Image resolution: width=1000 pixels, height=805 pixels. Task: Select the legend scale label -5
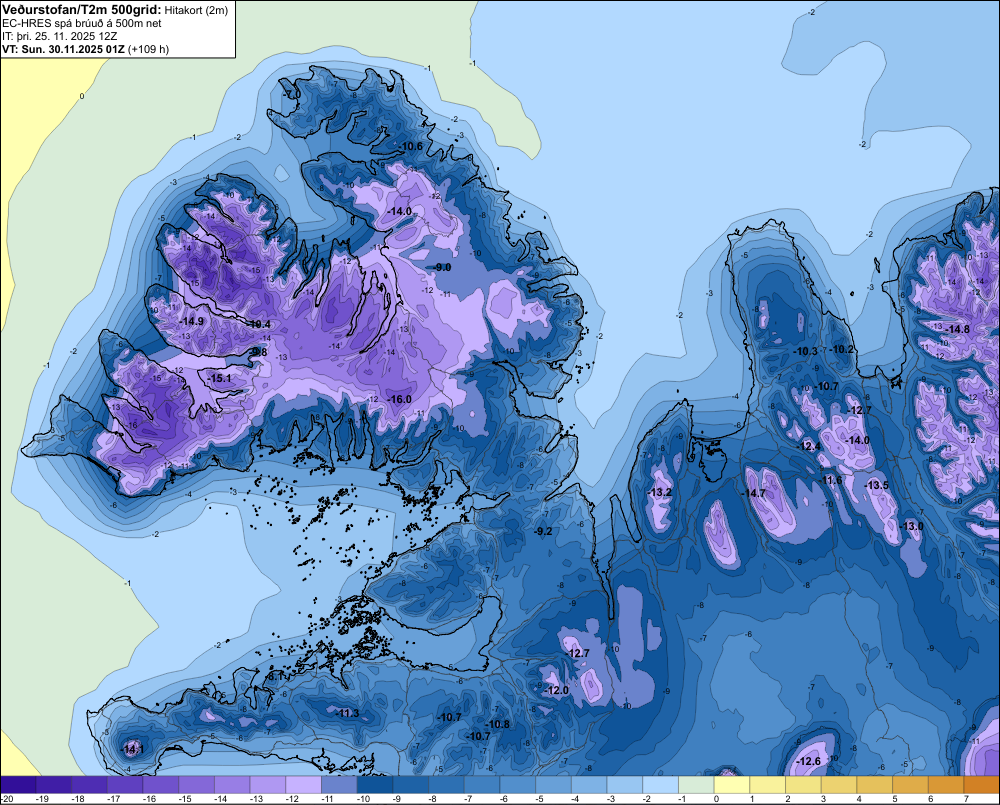click(541, 799)
